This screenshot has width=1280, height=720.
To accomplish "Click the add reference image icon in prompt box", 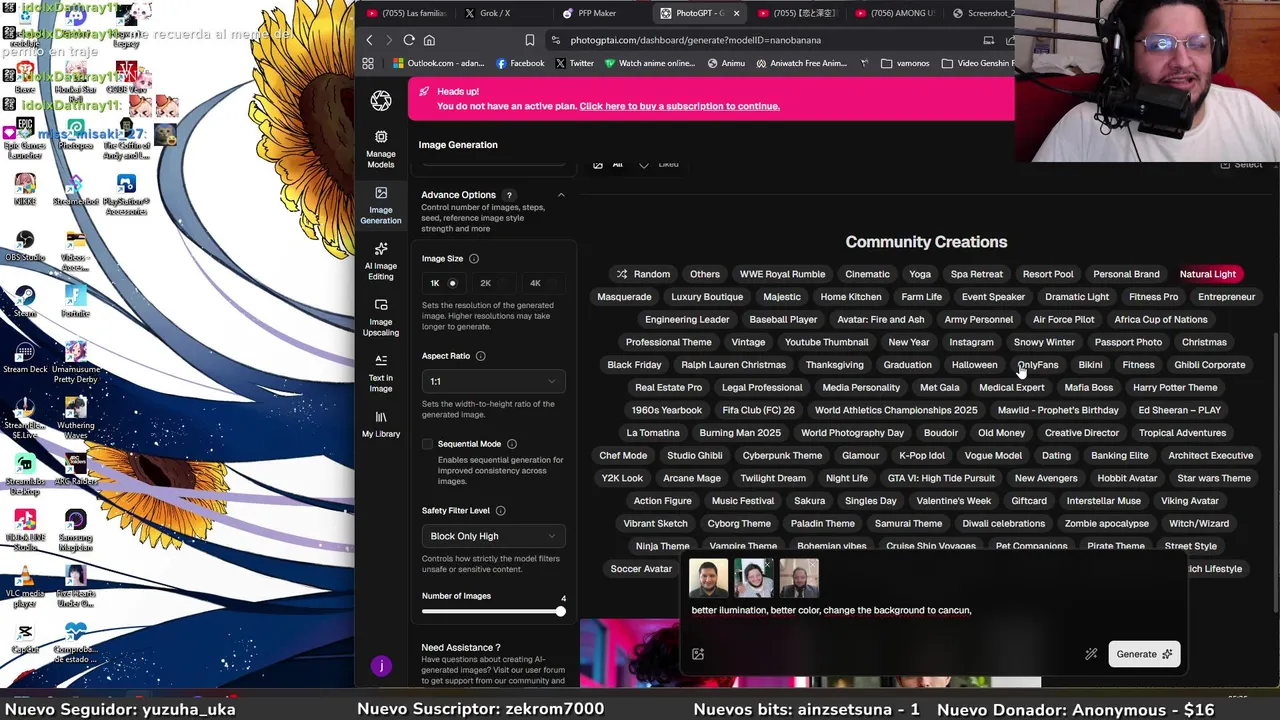I will pyautogui.click(x=698, y=654).
